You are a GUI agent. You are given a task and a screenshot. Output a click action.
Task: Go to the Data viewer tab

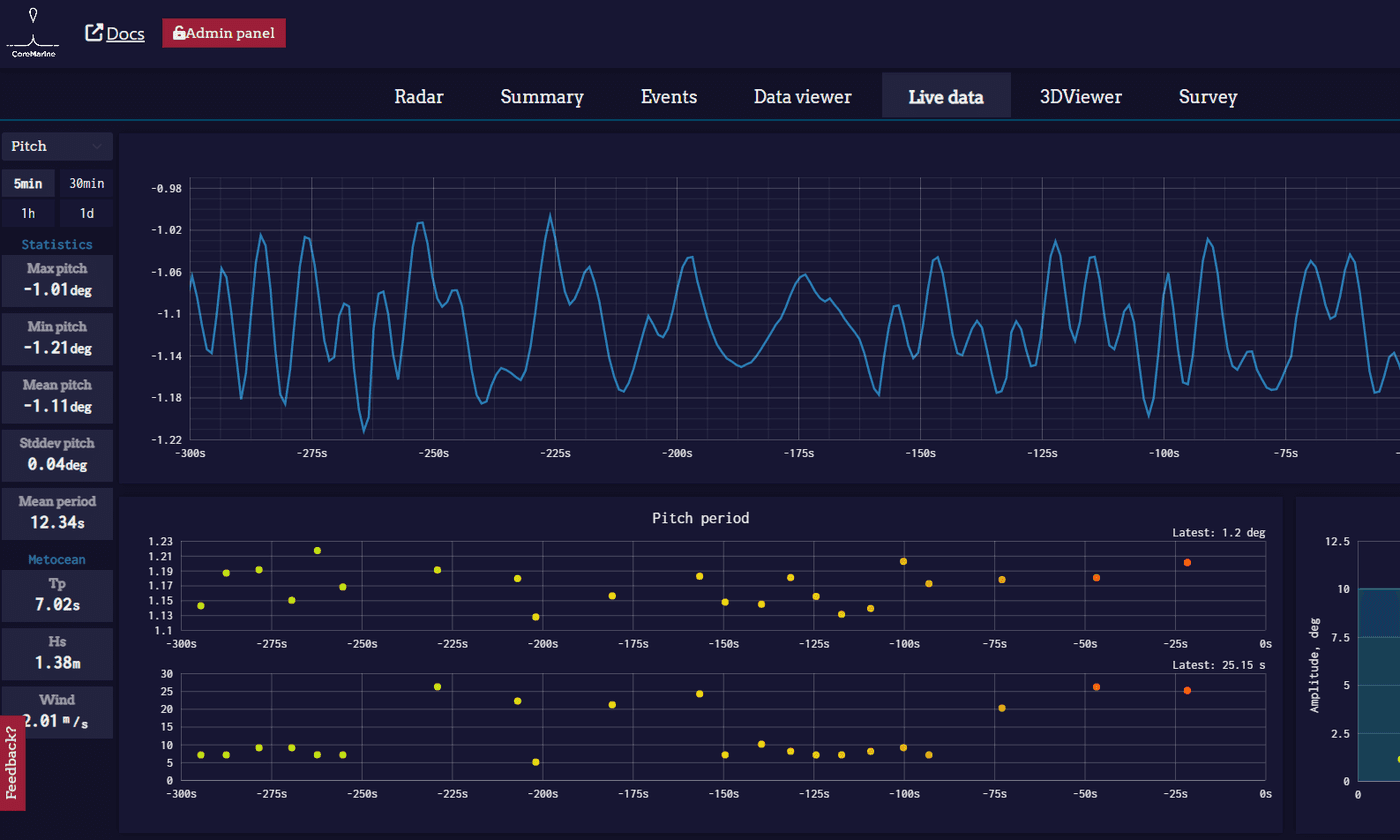pyautogui.click(x=802, y=97)
